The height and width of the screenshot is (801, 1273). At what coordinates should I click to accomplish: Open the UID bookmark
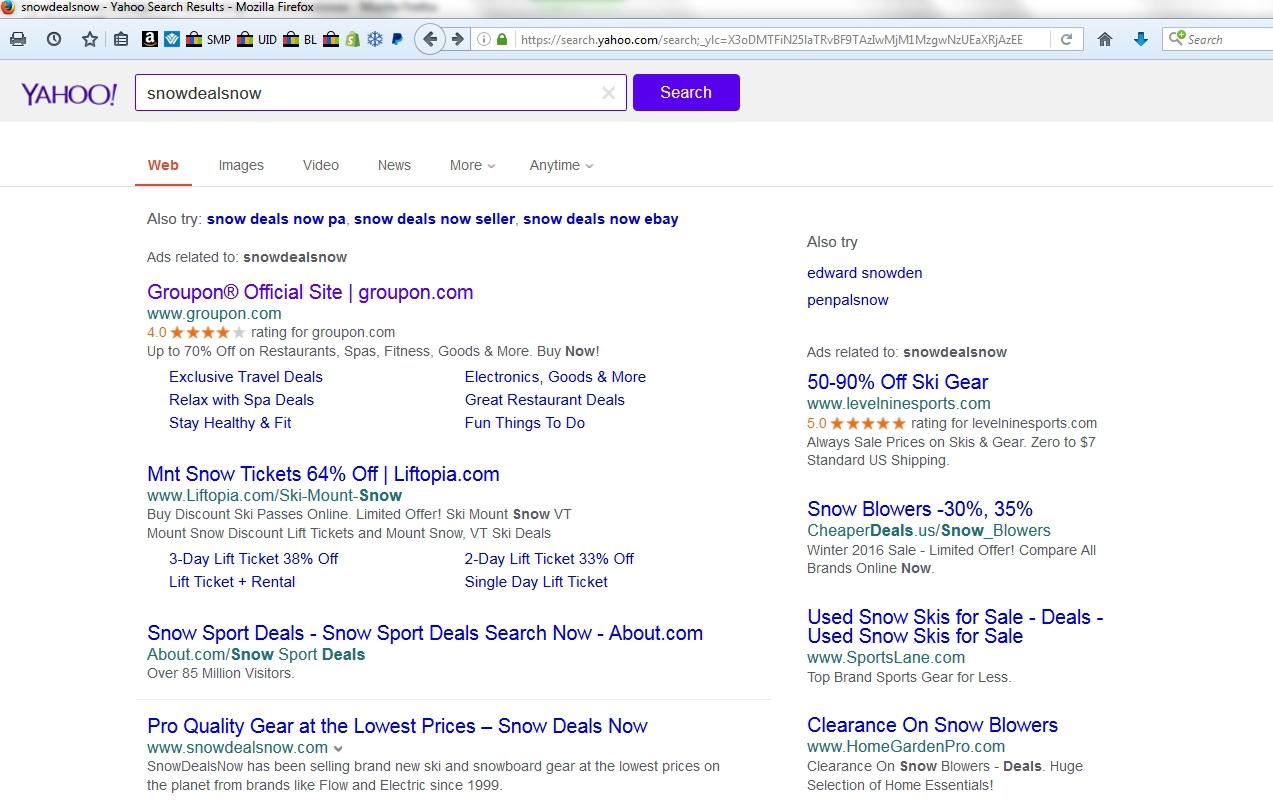point(257,40)
